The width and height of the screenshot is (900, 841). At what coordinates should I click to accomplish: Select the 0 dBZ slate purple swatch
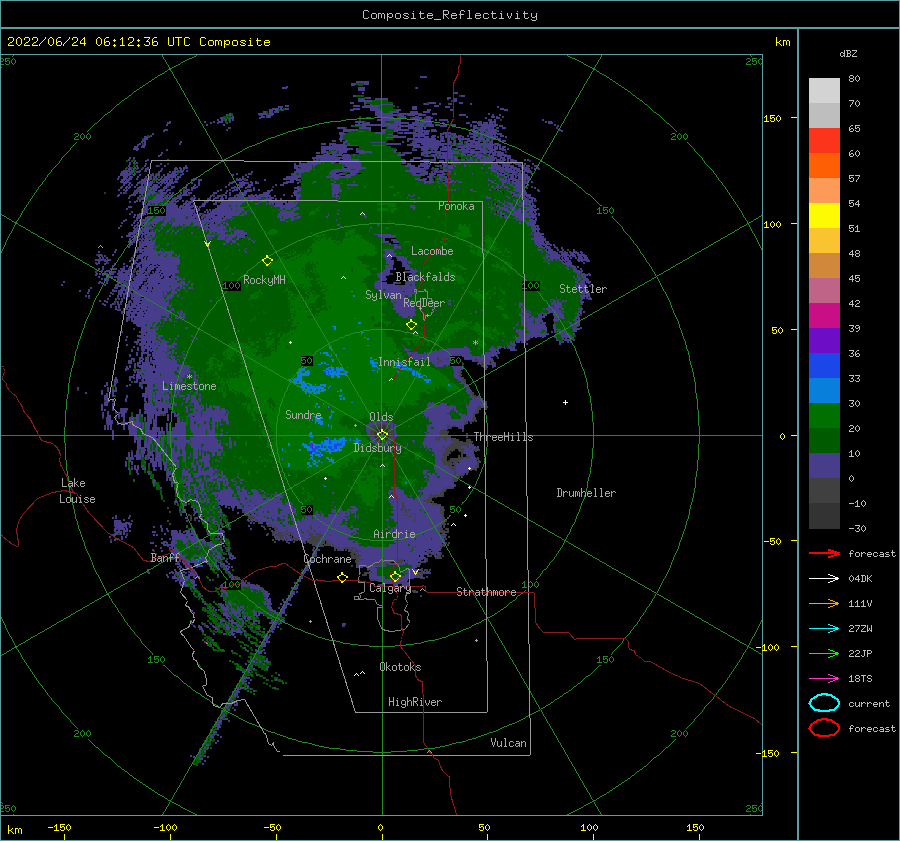coord(824,466)
